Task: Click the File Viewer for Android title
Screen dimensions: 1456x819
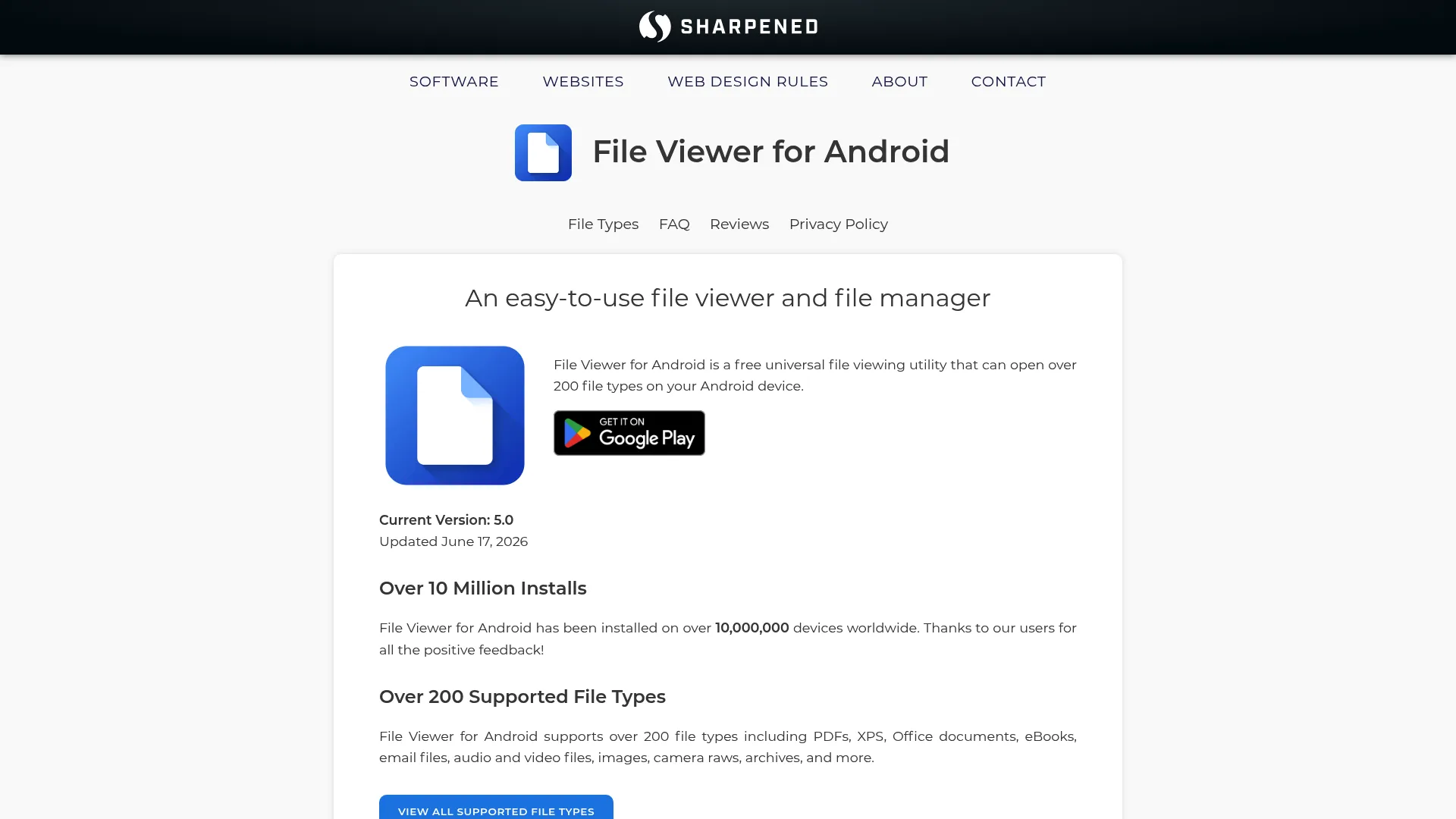Action: [x=770, y=152]
